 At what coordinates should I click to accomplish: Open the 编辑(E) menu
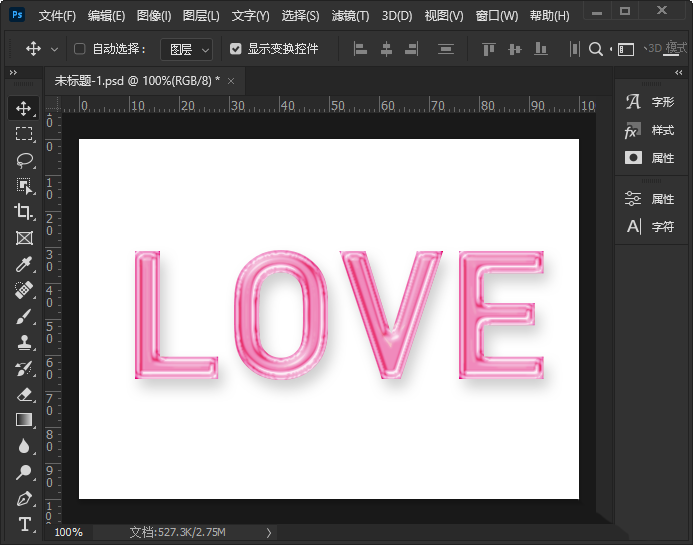coord(106,16)
